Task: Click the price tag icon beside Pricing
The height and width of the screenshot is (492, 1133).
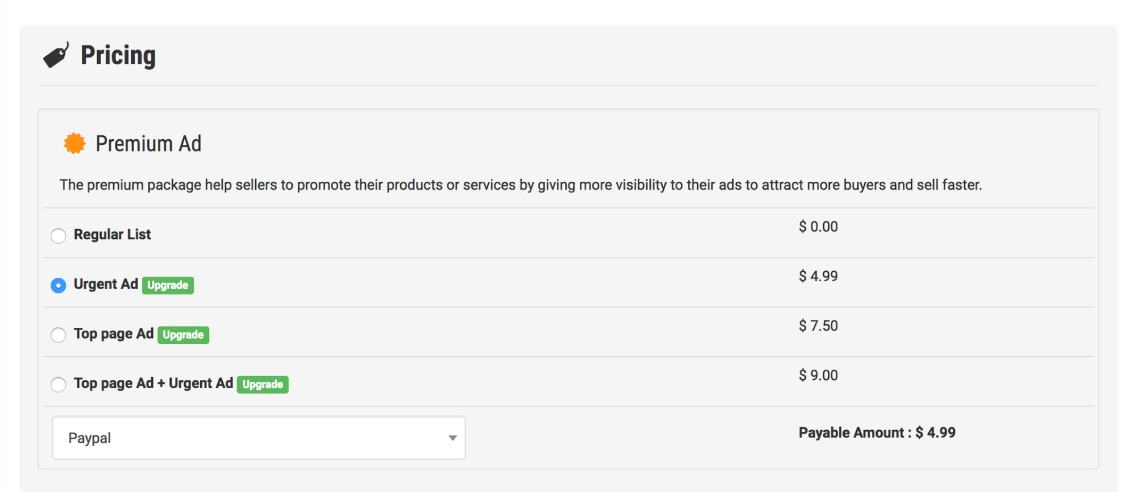Action: [x=56, y=55]
